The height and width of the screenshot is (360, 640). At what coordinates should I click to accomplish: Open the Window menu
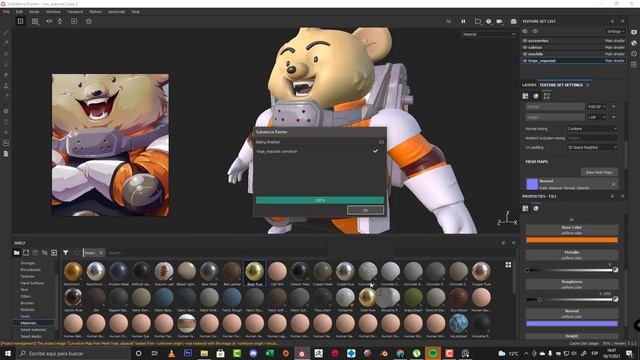(53, 12)
